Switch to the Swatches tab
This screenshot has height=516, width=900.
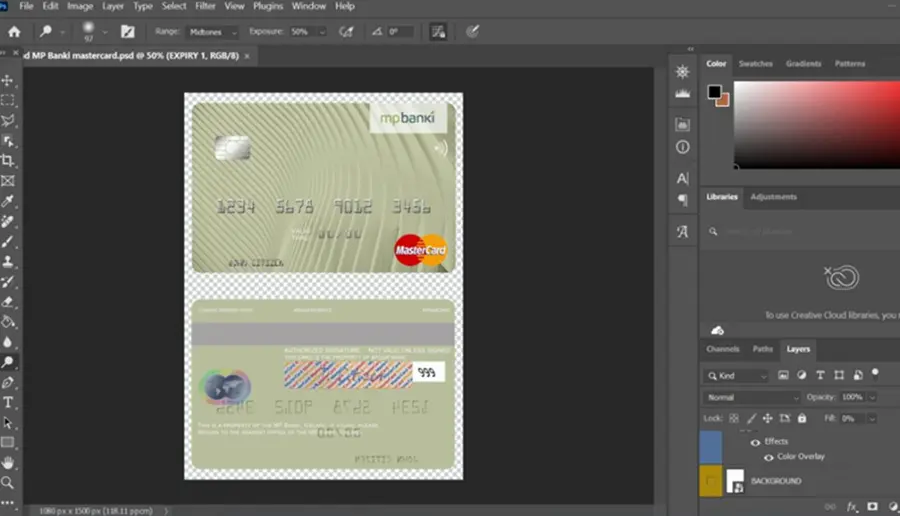click(755, 64)
